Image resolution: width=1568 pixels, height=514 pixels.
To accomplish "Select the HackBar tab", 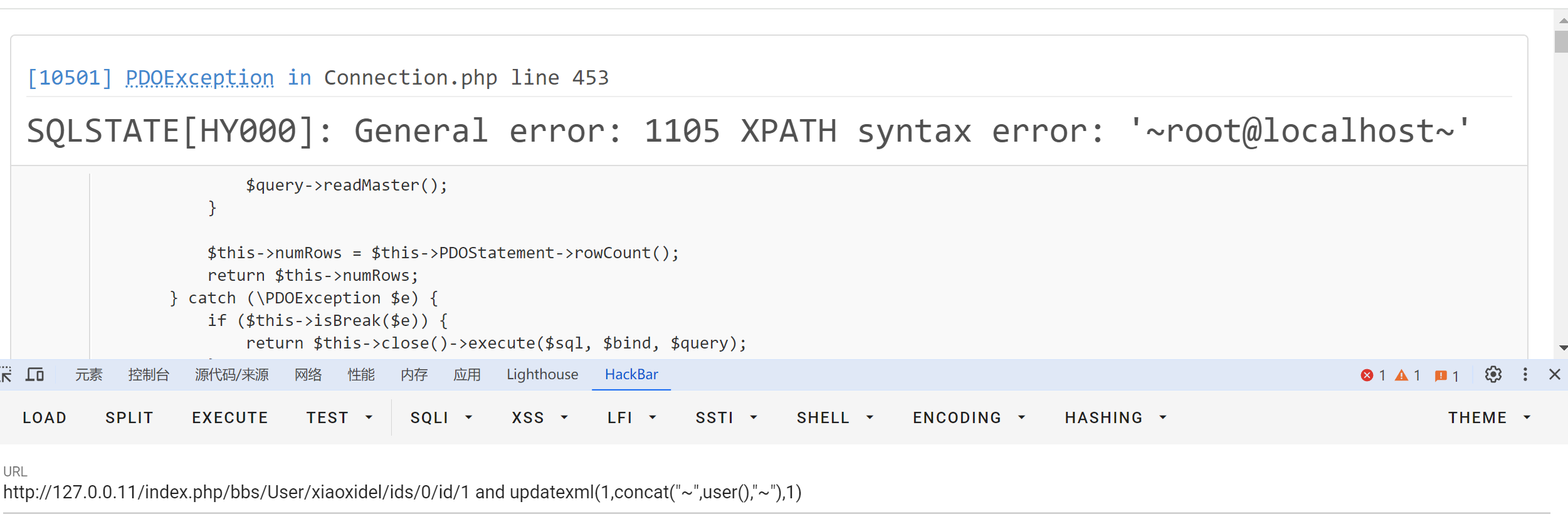I will [x=631, y=375].
